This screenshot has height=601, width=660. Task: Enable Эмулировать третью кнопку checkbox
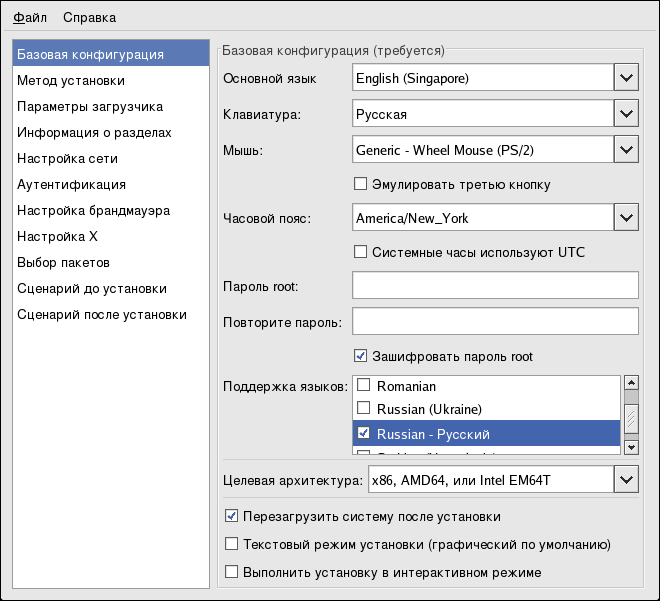(361, 184)
